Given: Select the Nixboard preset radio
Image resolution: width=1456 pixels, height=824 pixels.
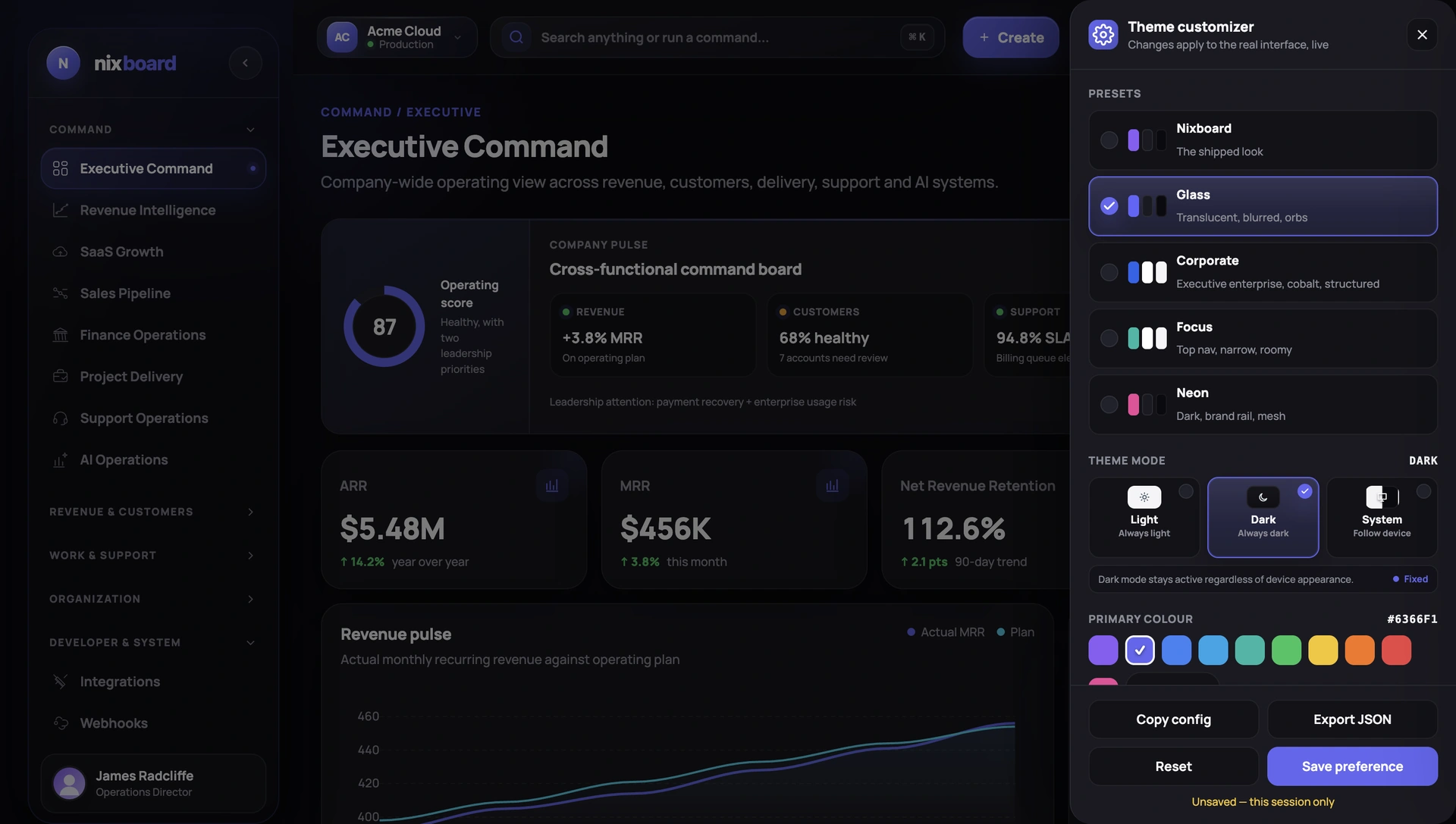Looking at the screenshot, I should 1109,140.
